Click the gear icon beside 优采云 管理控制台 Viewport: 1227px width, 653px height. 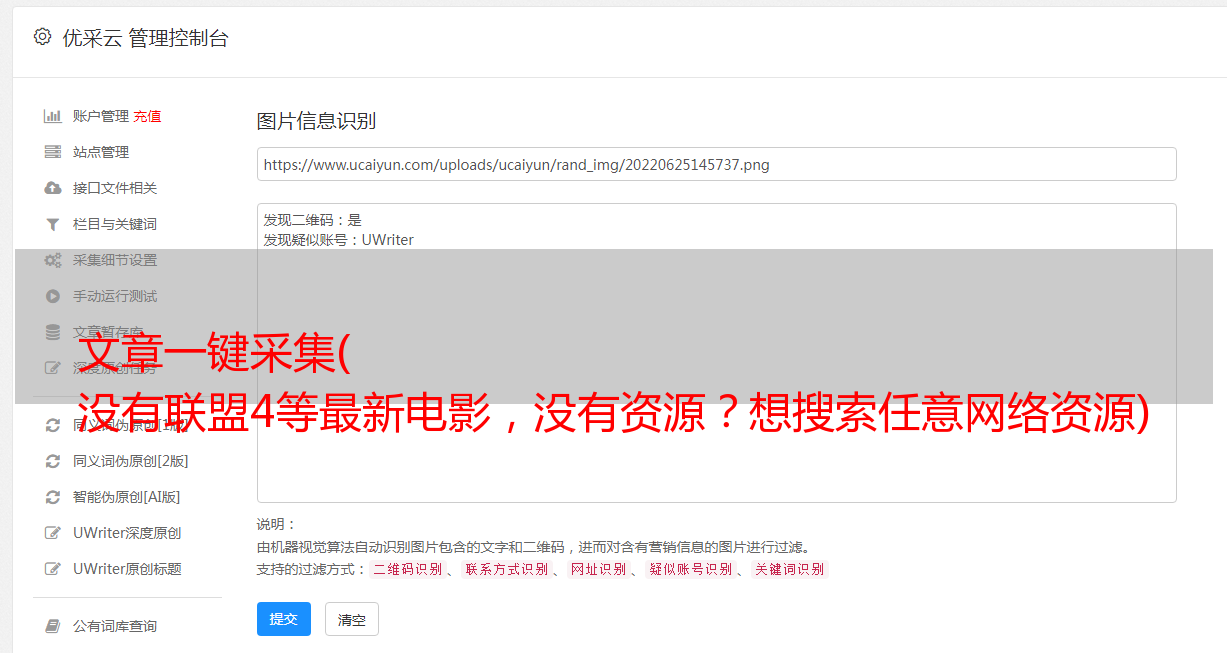pos(42,37)
